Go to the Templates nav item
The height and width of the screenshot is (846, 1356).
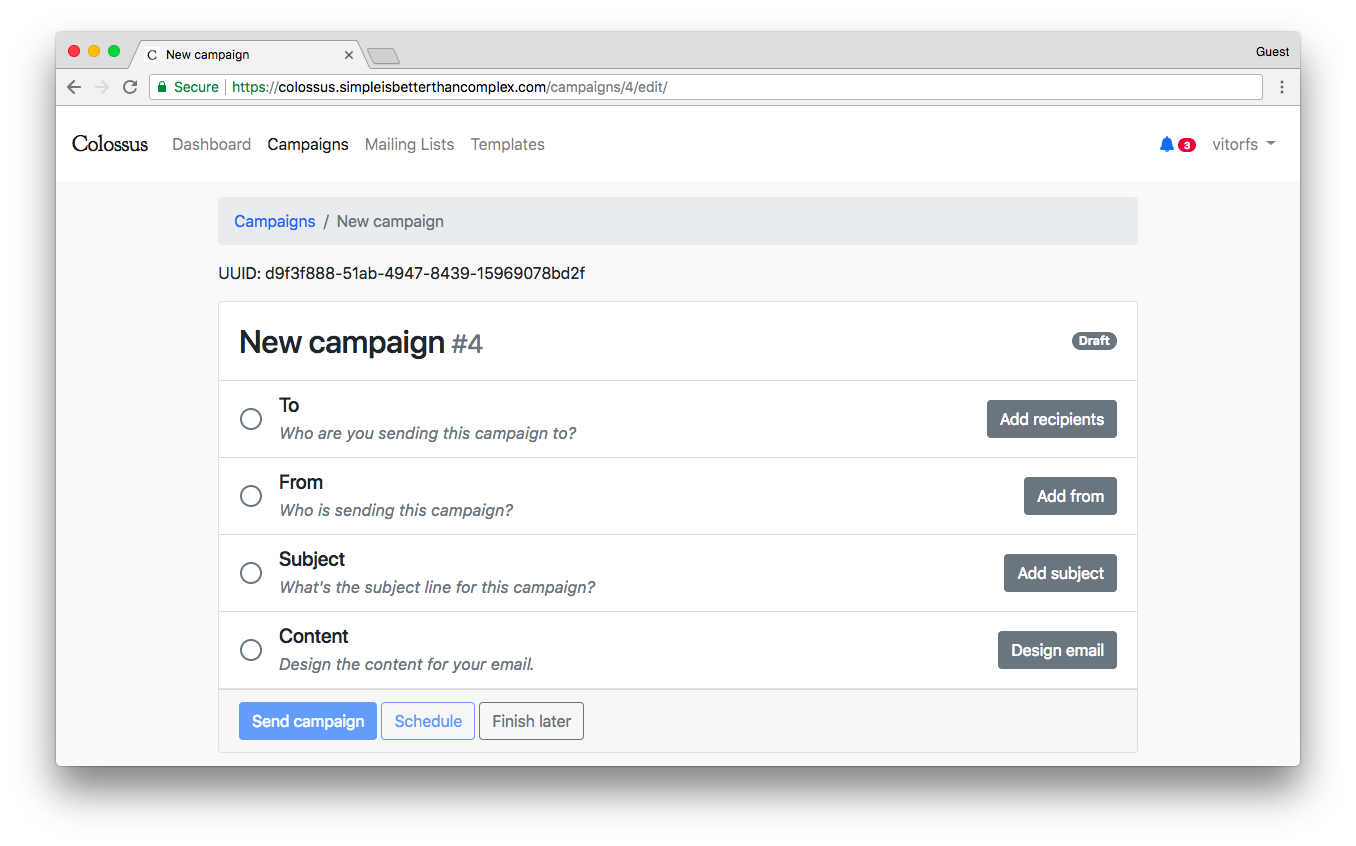(x=507, y=144)
